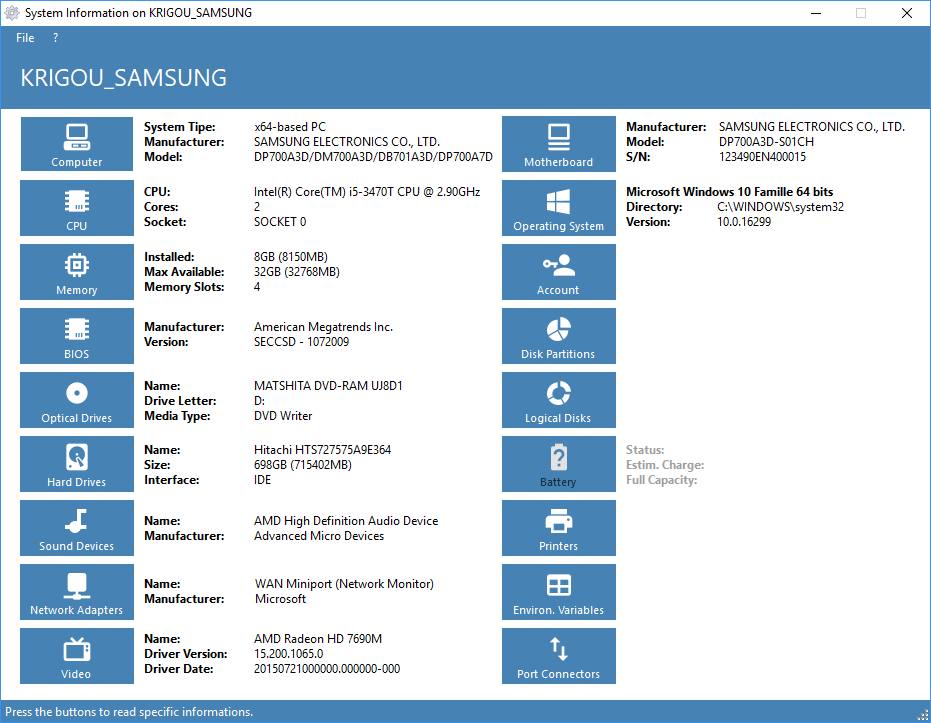Open the Memory details tile
931x723 pixels.
(77, 272)
